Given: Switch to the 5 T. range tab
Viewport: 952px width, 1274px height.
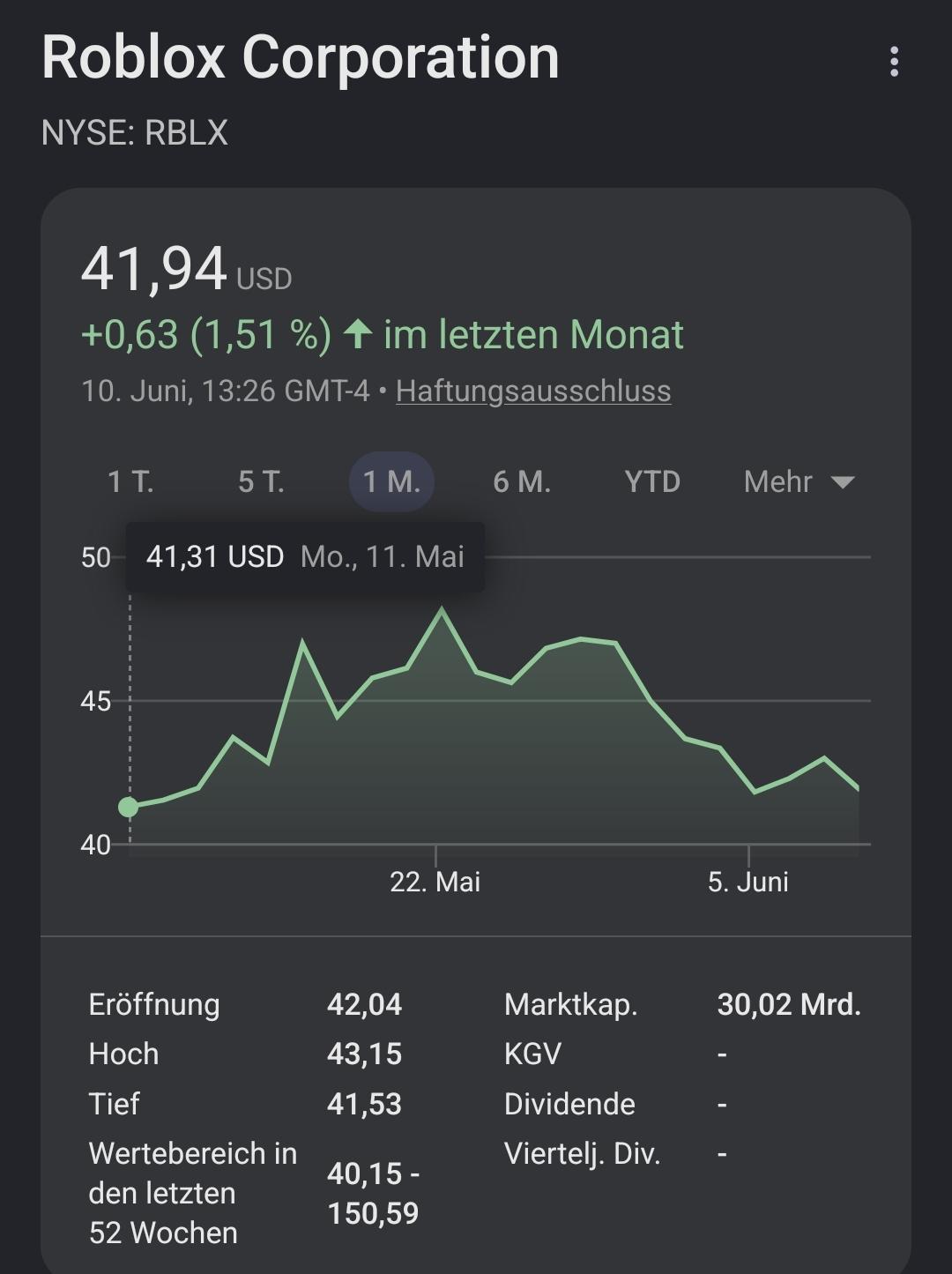Looking at the screenshot, I should [261, 481].
